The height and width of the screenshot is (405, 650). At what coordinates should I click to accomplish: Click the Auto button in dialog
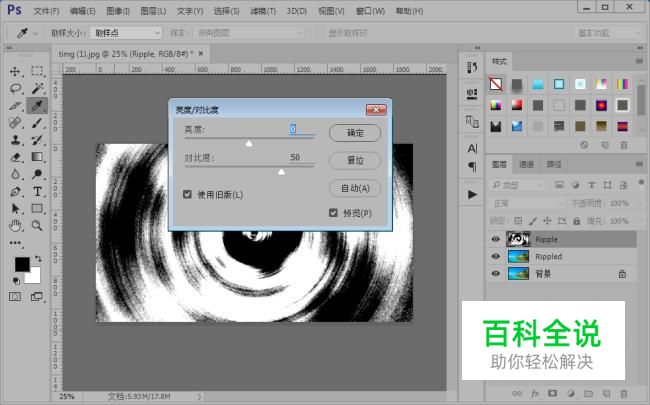click(x=355, y=188)
